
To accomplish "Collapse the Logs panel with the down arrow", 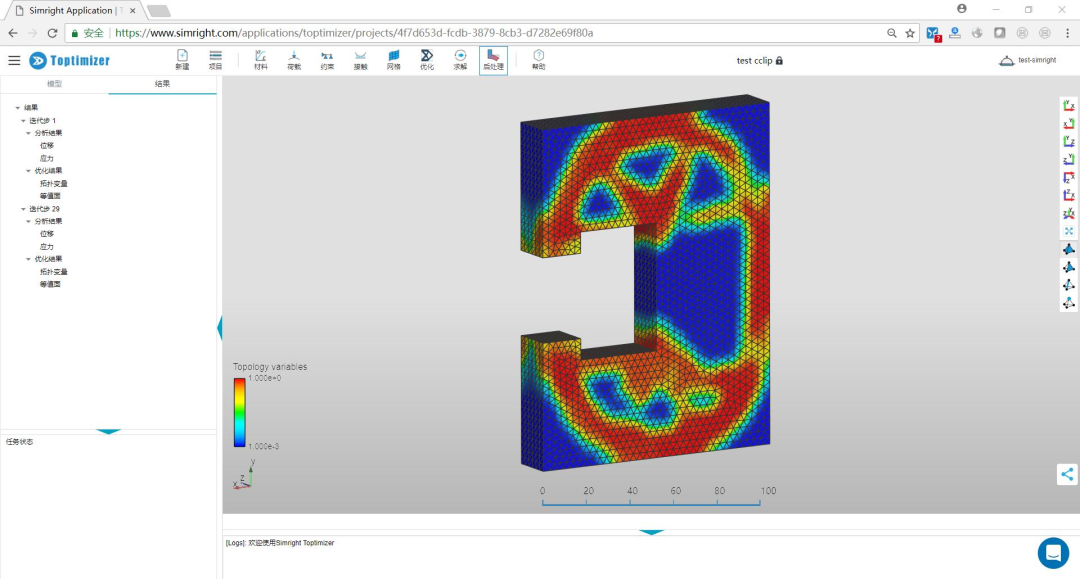I will click(x=651, y=532).
